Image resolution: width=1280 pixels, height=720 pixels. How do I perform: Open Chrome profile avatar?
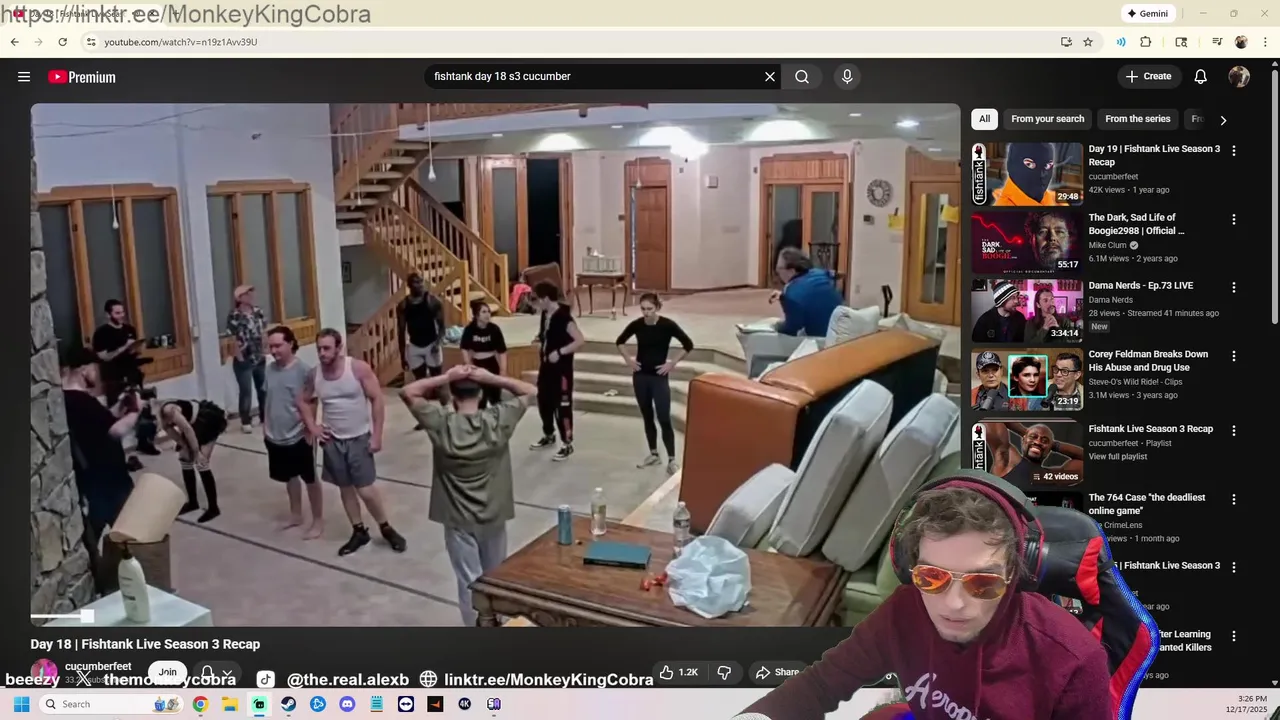(1241, 42)
